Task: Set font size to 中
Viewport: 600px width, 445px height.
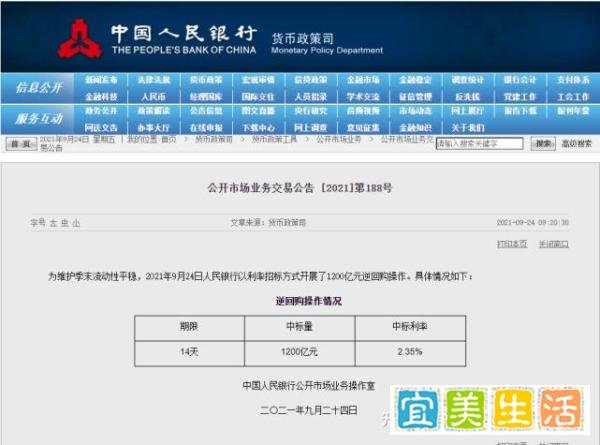Action: pyautogui.click(x=65, y=223)
